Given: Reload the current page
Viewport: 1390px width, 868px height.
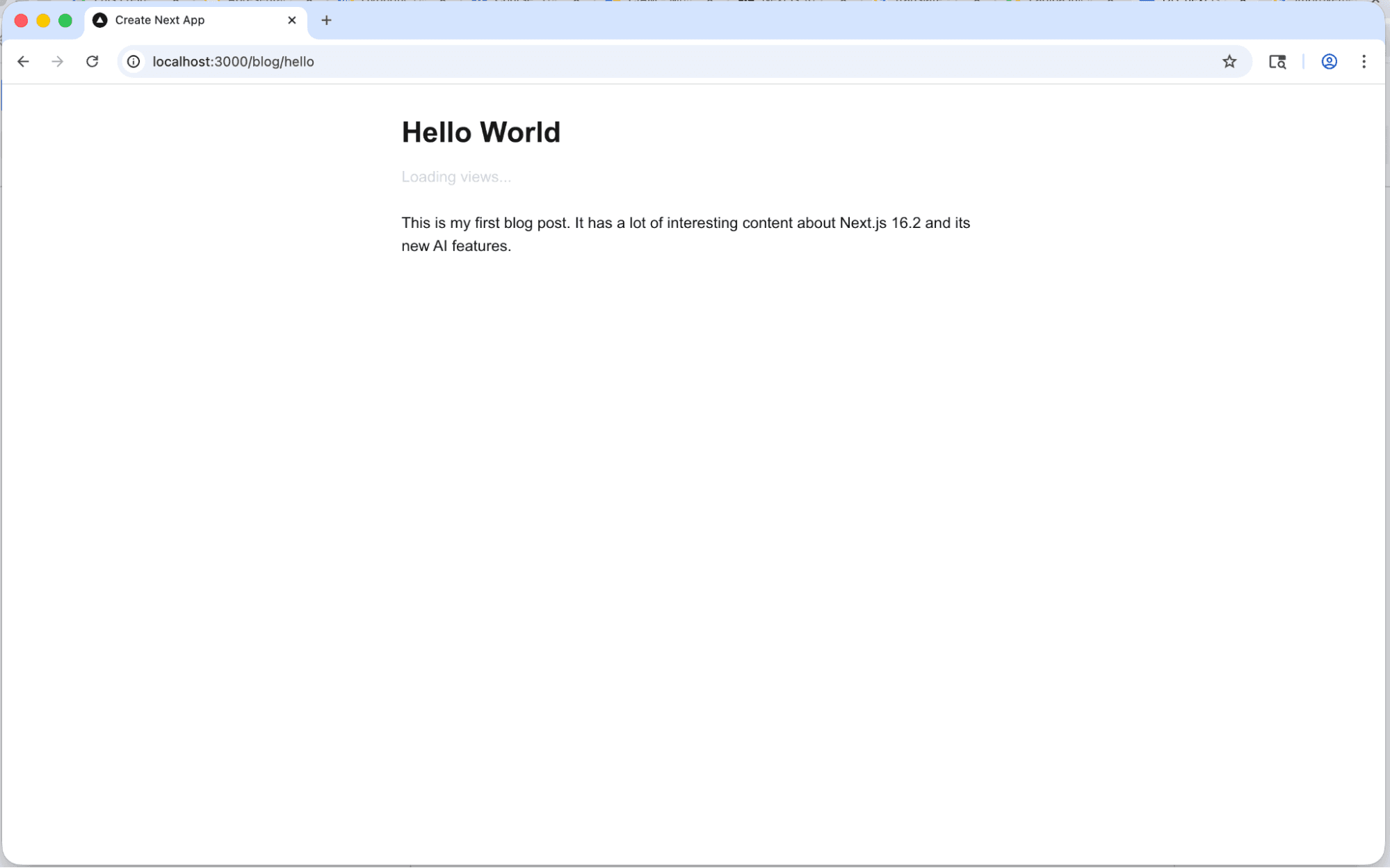Looking at the screenshot, I should (92, 62).
